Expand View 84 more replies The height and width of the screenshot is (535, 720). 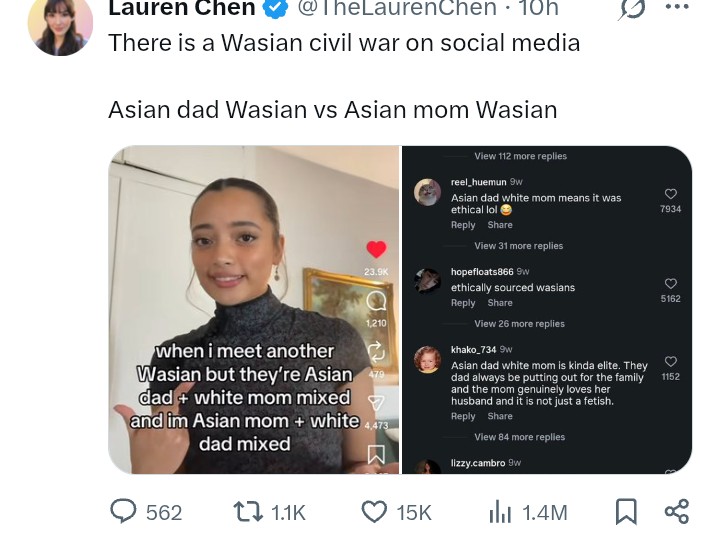click(519, 437)
